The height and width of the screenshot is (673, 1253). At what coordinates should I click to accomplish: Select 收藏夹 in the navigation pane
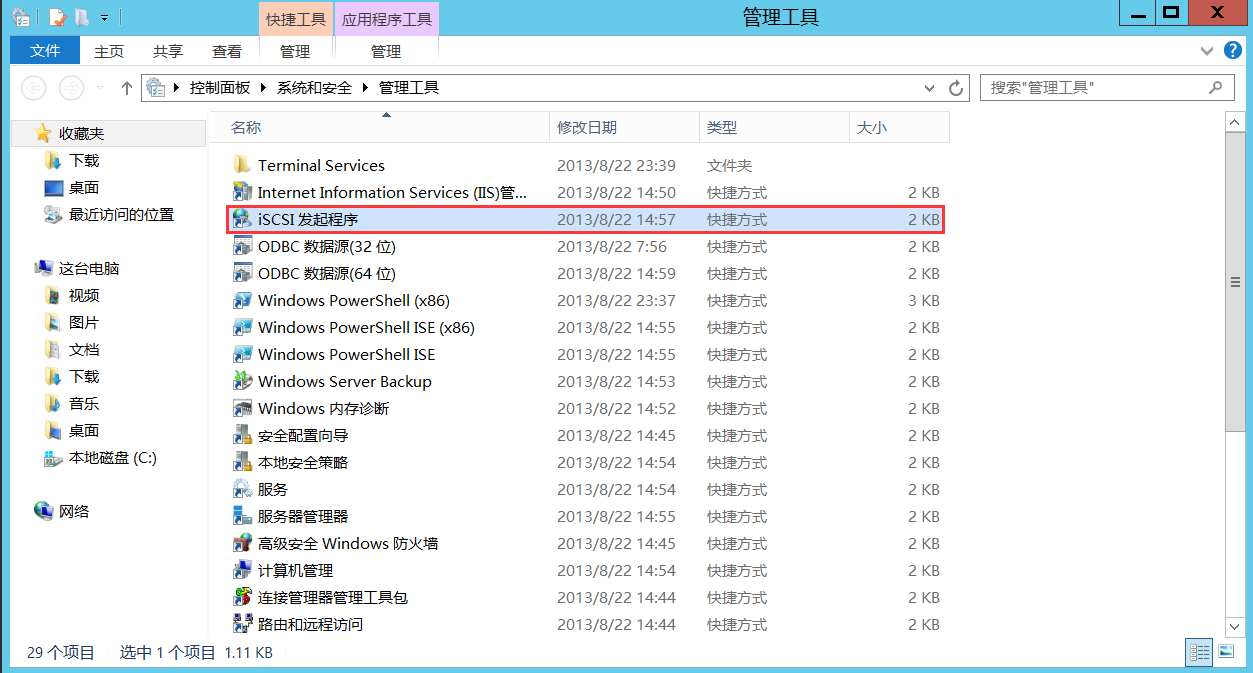tap(81, 133)
